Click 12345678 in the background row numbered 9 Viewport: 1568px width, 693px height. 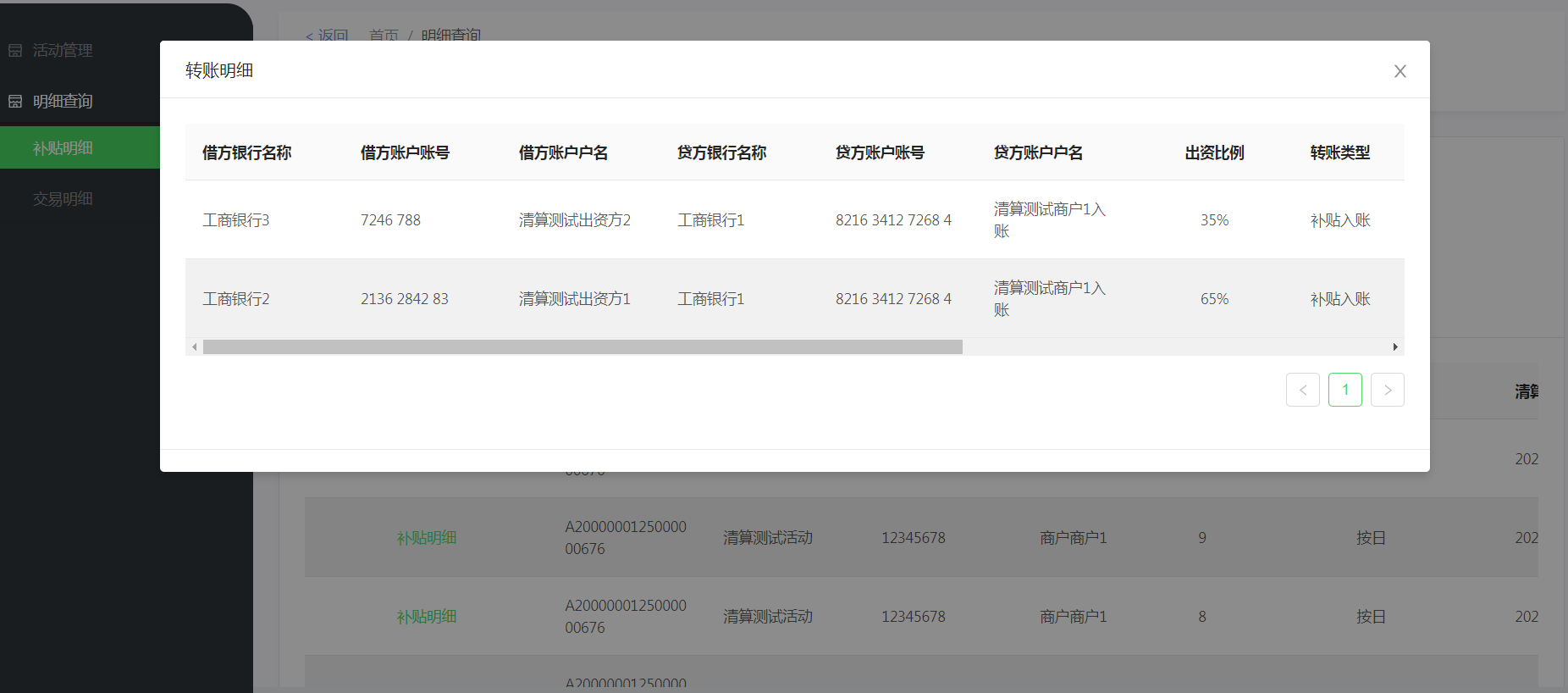coord(913,538)
